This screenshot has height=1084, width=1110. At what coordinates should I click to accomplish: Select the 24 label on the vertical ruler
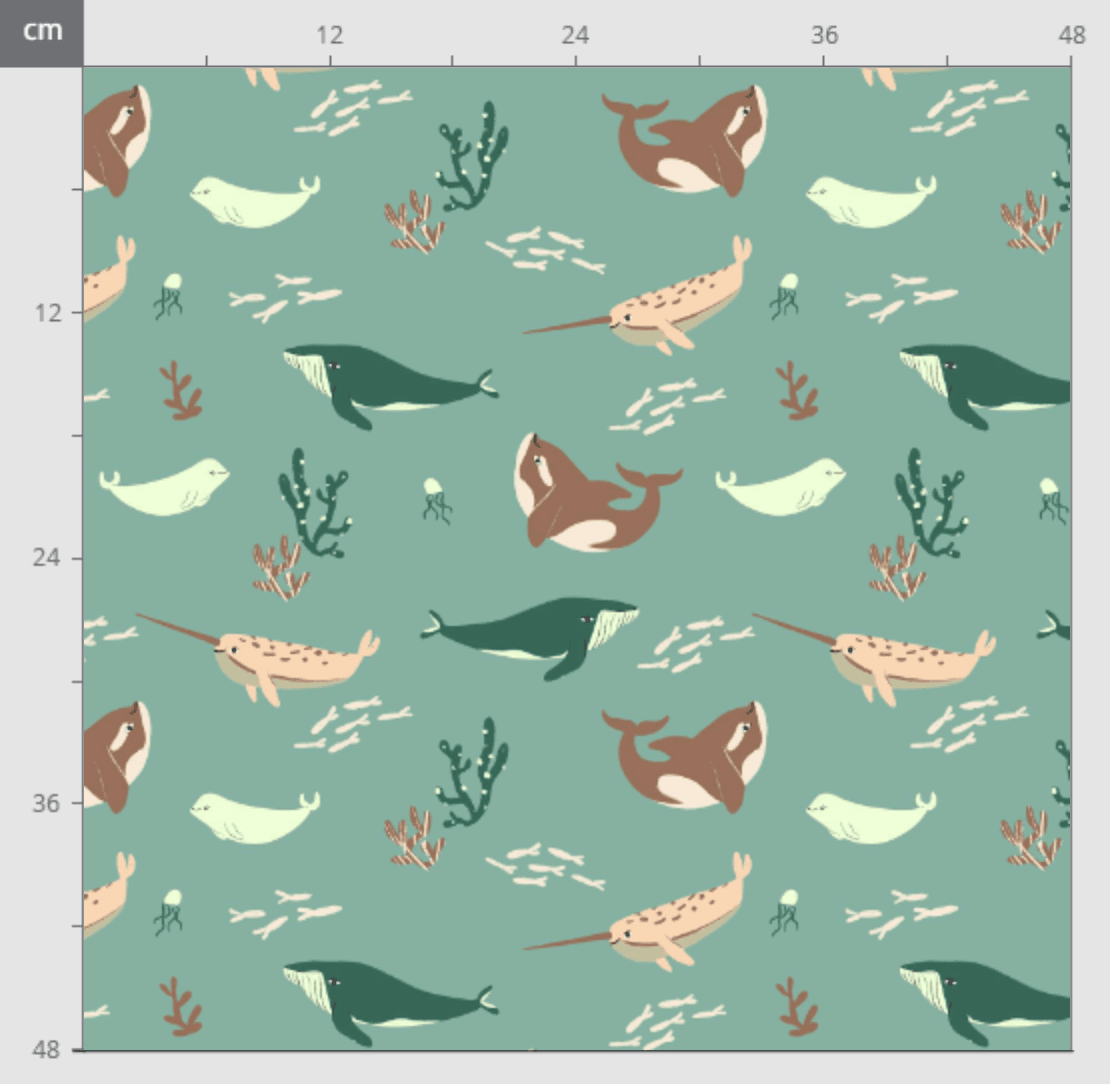click(47, 557)
